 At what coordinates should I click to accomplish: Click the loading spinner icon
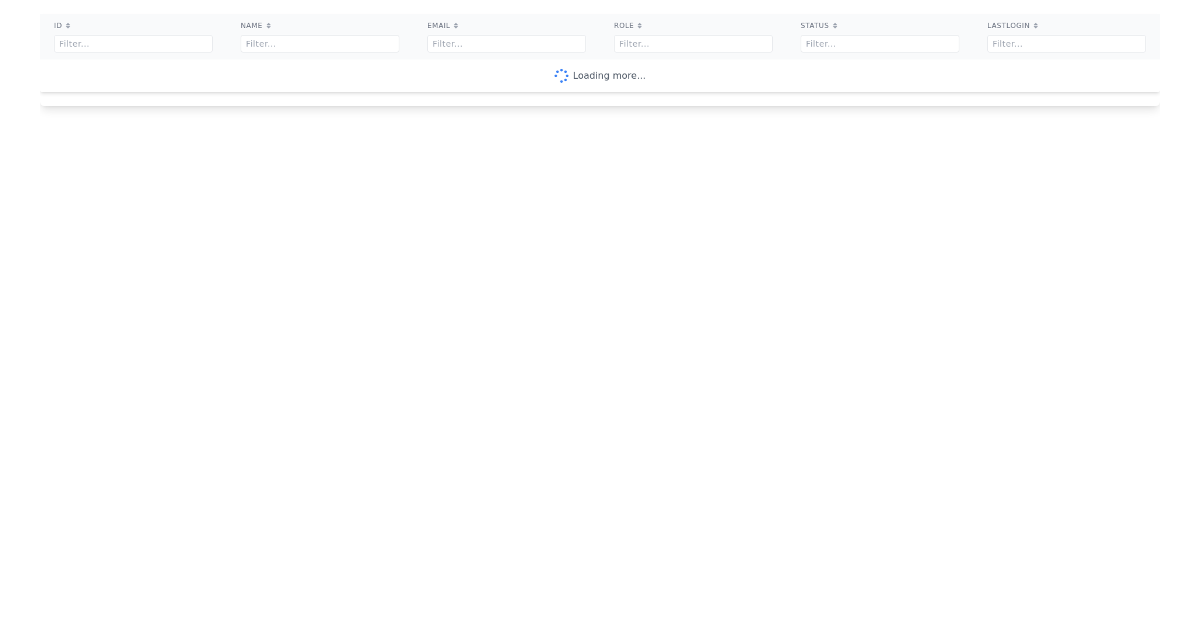pos(562,75)
